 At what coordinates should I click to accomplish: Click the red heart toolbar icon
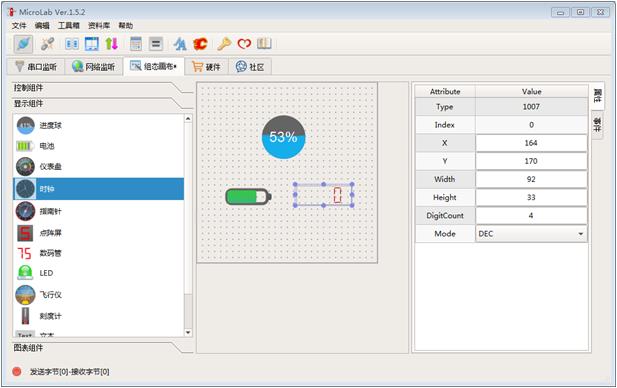pos(244,44)
